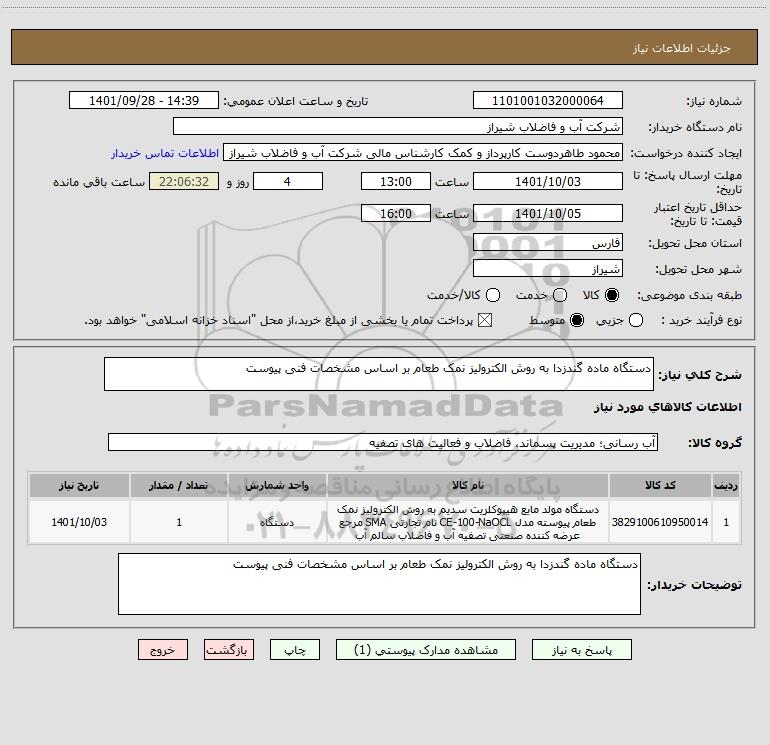Click the unit cell دستگاه

[x=277, y=522]
